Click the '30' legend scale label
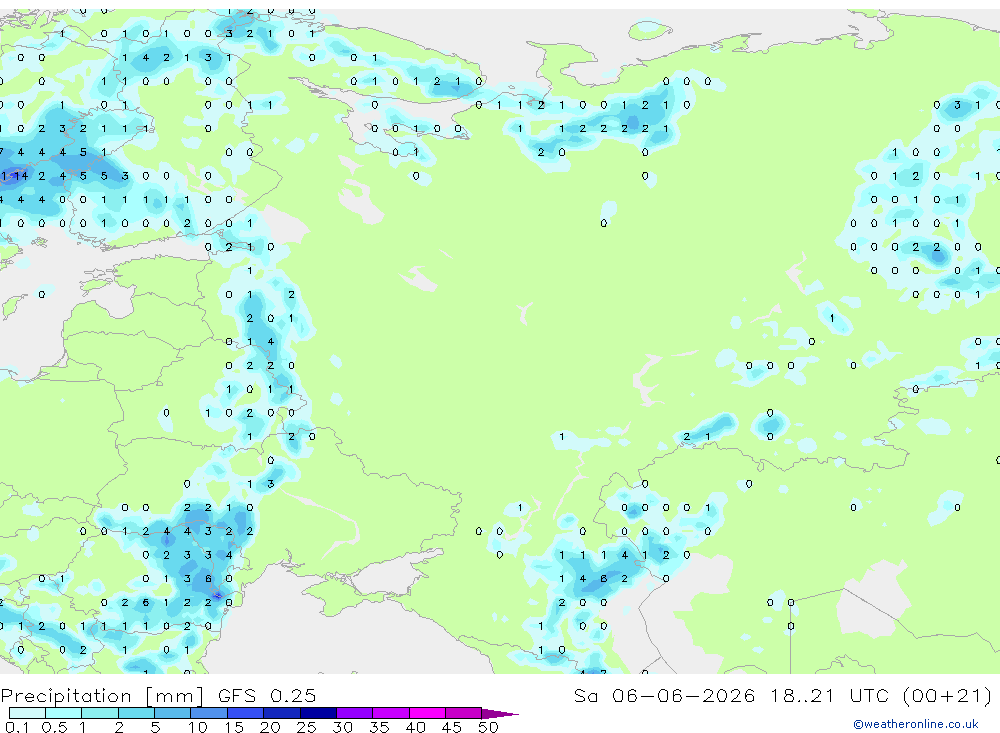1000x733 pixels. pos(343,727)
